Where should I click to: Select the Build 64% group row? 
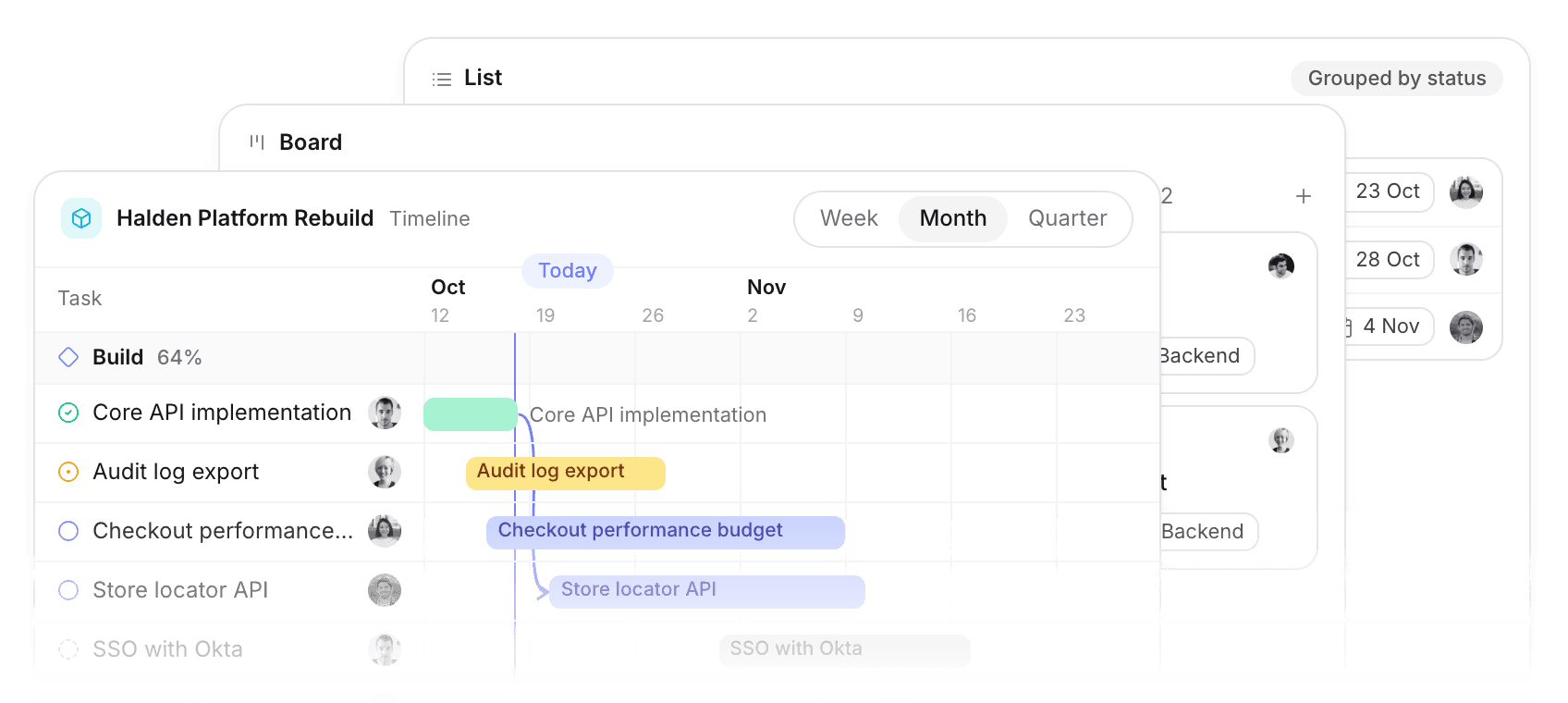(x=597, y=357)
